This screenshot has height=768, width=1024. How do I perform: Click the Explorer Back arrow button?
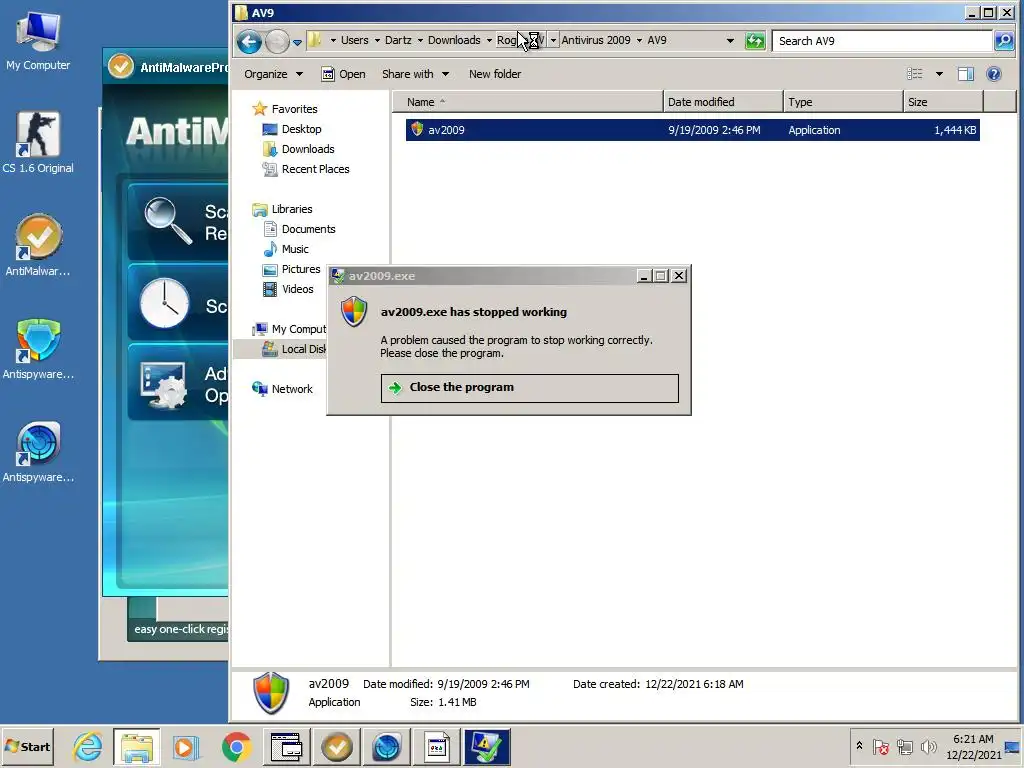[x=249, y=42]
